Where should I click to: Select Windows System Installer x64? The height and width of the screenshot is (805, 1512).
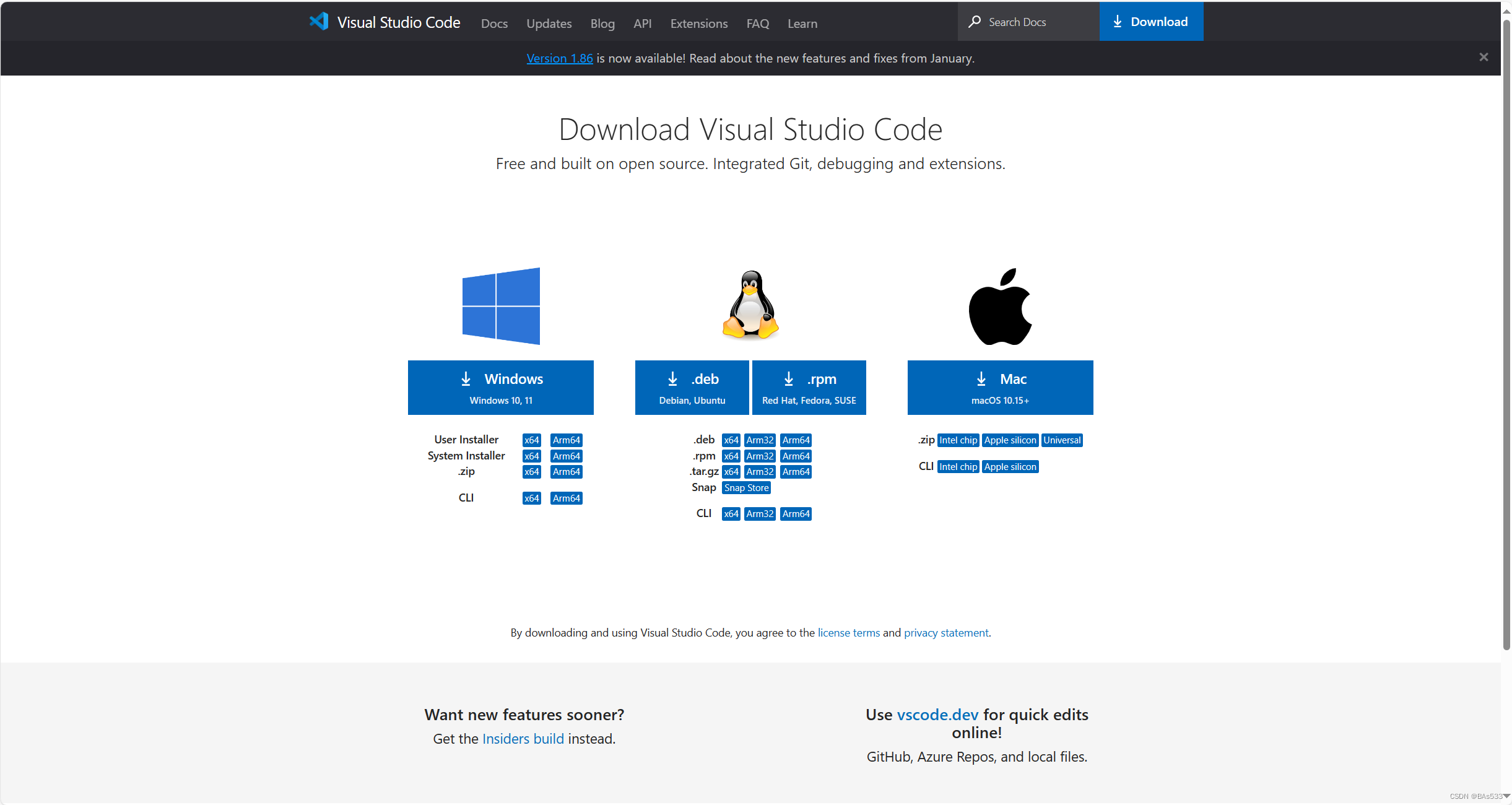coord(531,456)
